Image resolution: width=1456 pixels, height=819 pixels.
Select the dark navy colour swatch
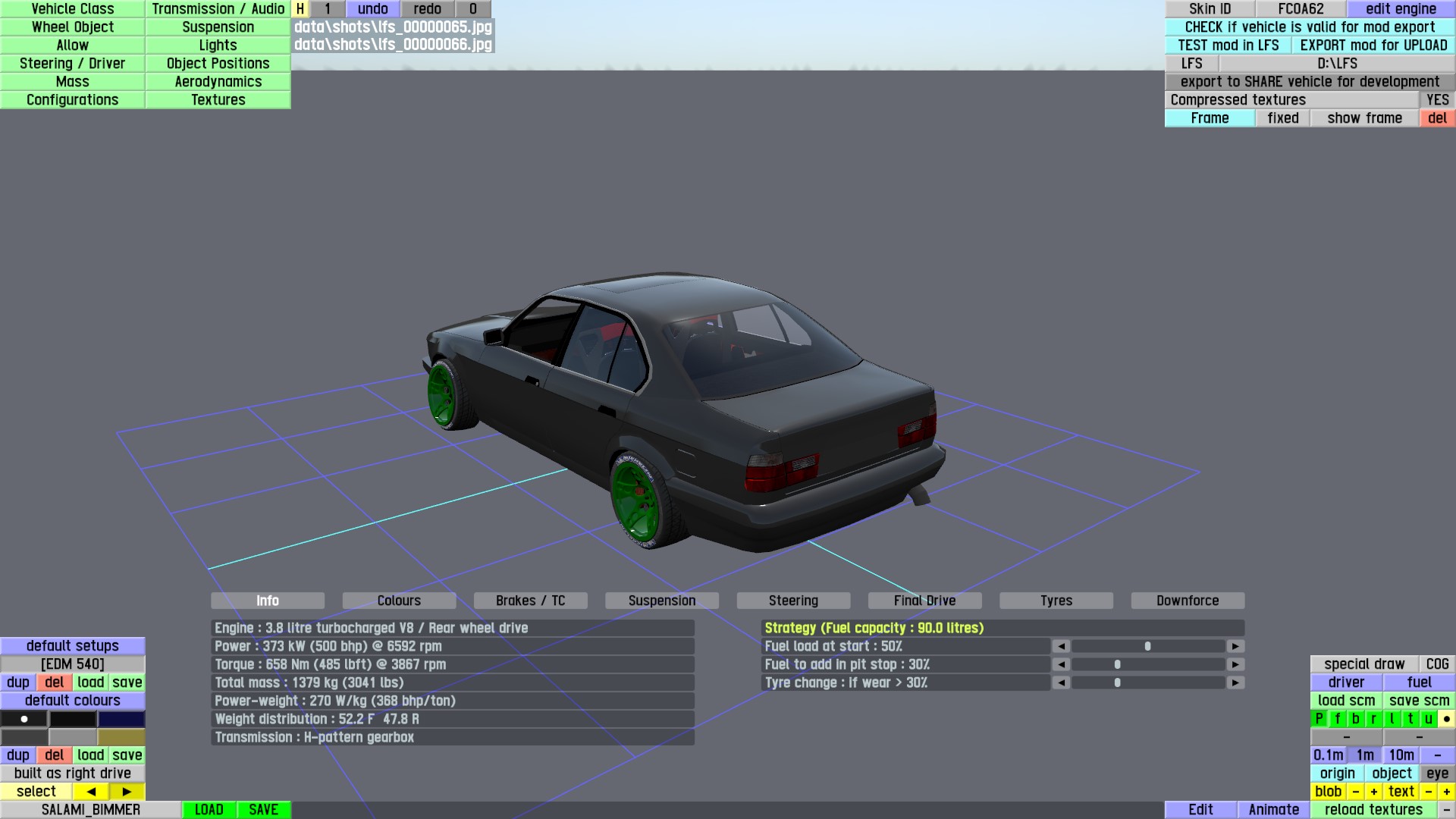tap(121, 719)
